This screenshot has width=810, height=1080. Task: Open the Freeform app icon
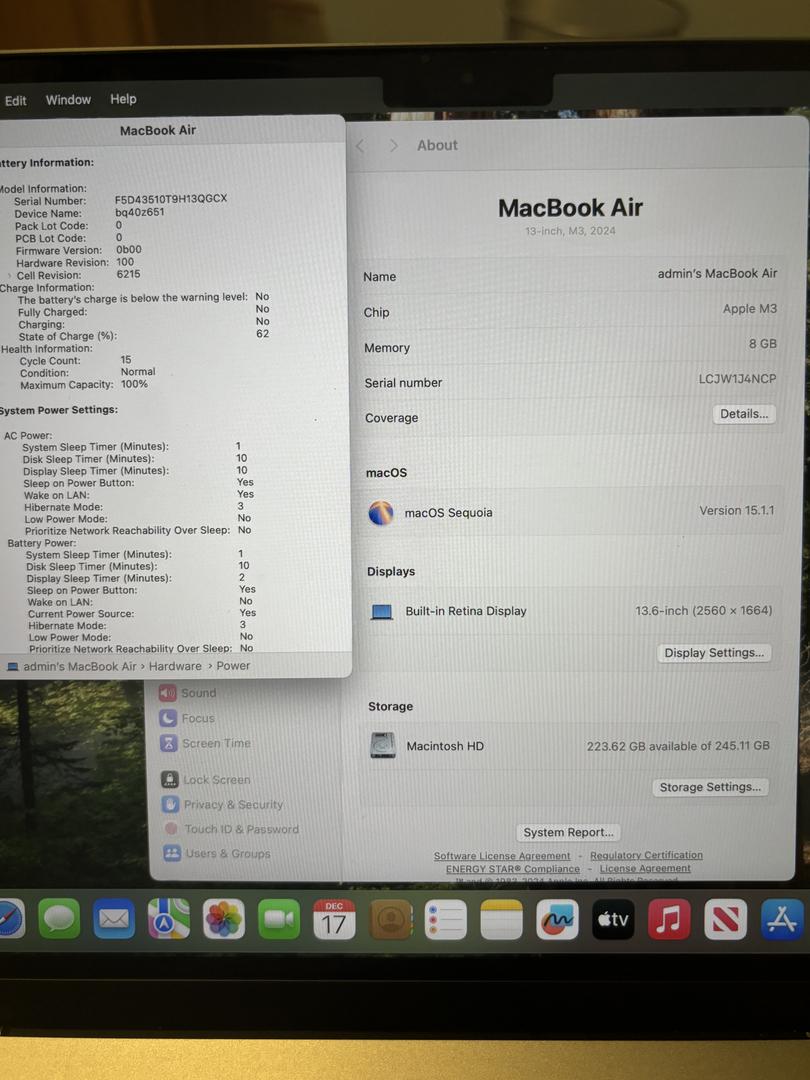[557, 919]
